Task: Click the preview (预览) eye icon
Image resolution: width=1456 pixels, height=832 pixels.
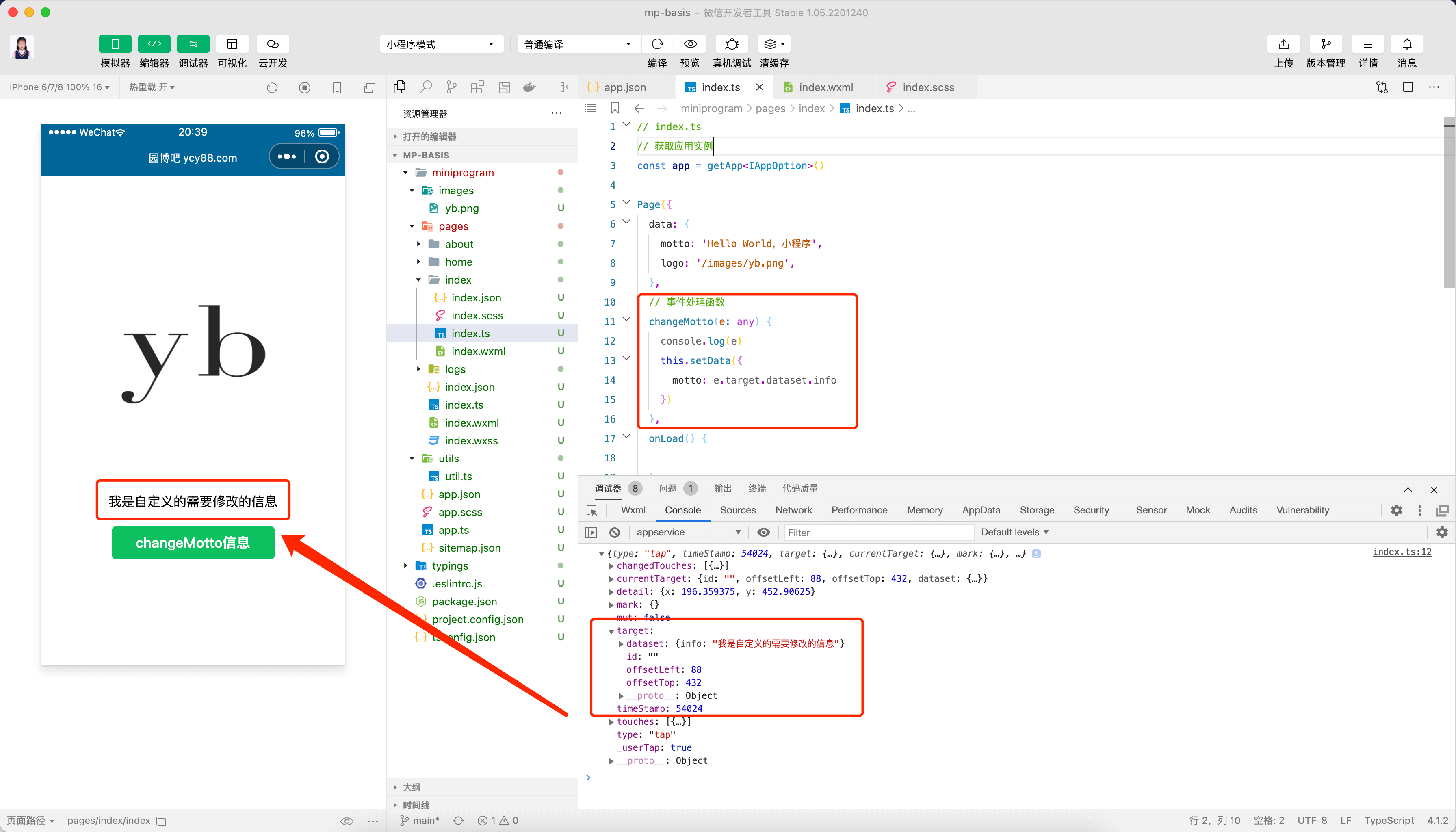Action: (690, 44)
